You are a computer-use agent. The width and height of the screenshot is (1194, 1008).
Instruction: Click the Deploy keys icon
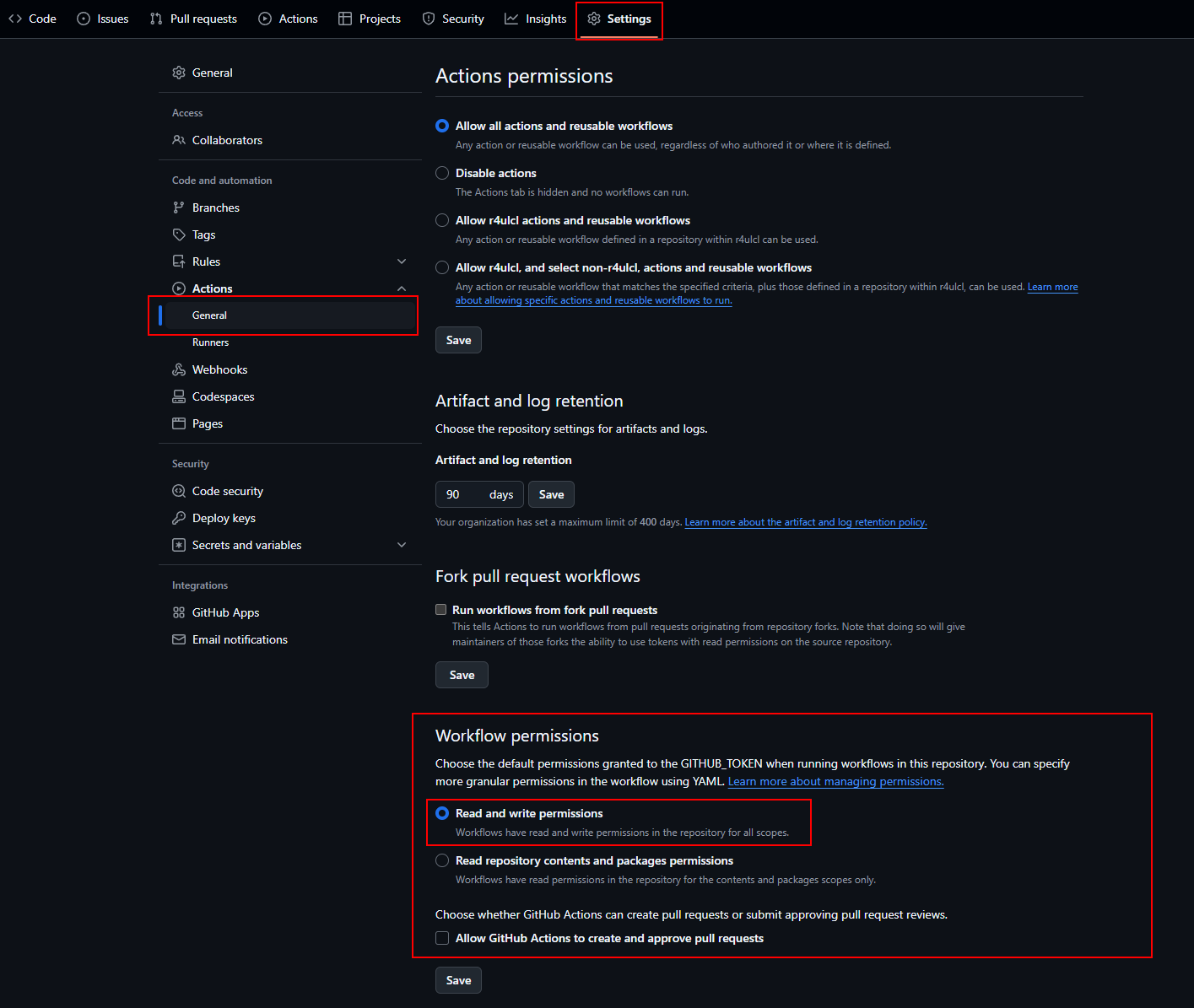click(179, 517)
